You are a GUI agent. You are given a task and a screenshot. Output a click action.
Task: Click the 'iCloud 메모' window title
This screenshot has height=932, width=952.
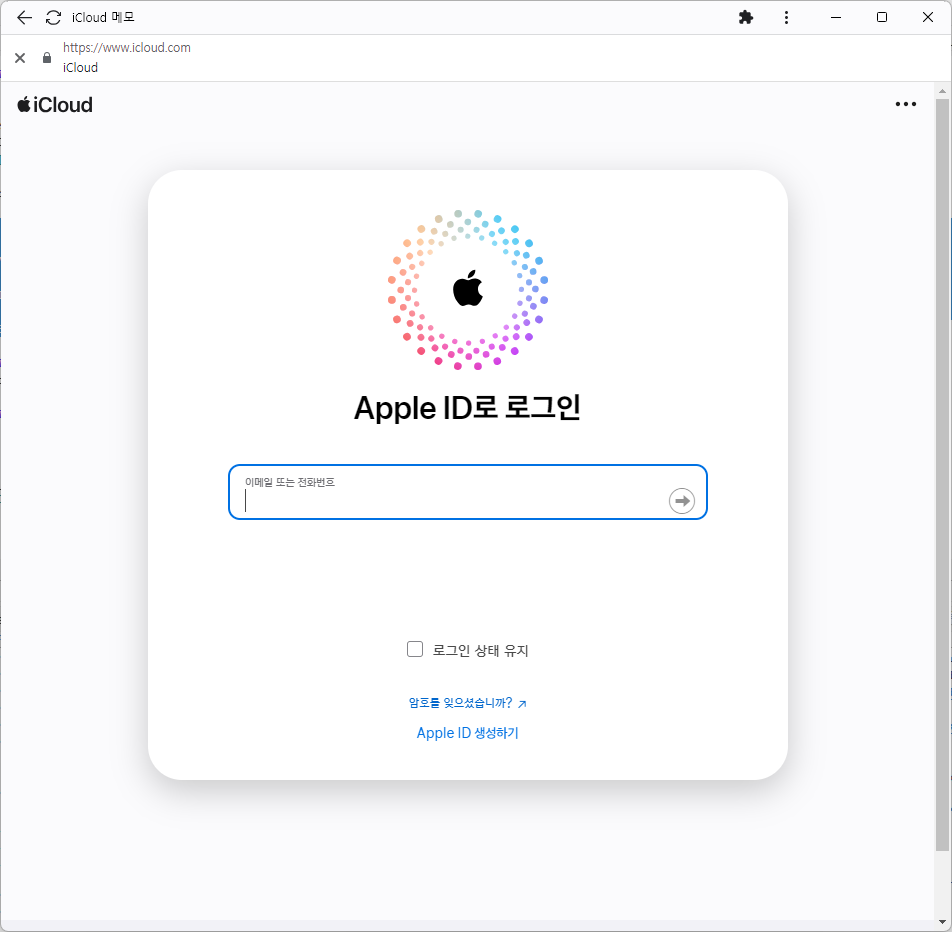(103, 18)
